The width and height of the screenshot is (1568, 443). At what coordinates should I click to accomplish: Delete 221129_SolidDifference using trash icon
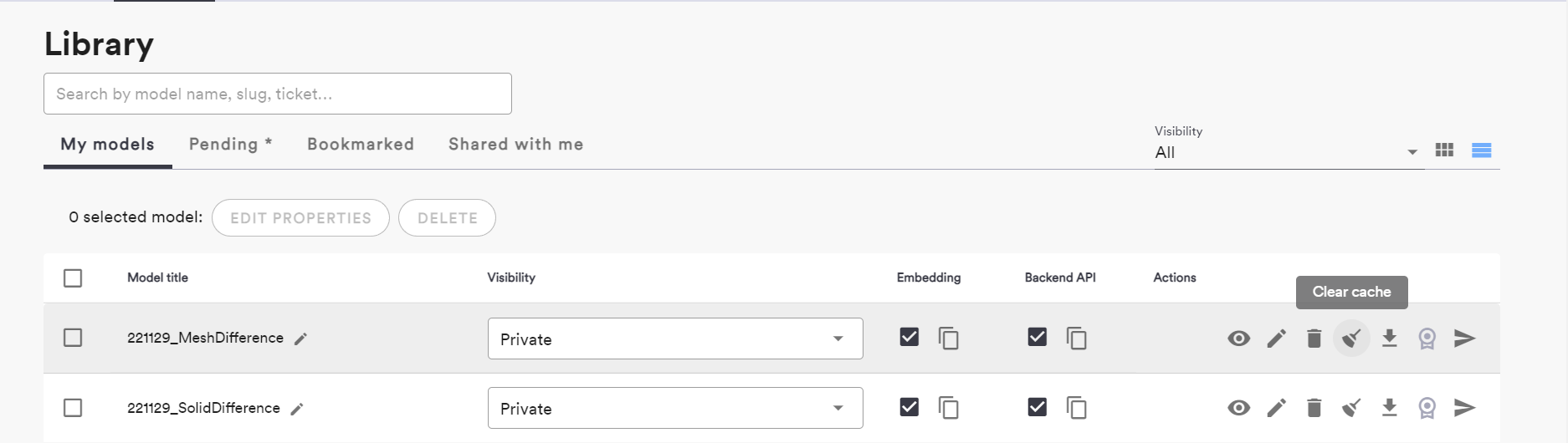click(1314, 408)
